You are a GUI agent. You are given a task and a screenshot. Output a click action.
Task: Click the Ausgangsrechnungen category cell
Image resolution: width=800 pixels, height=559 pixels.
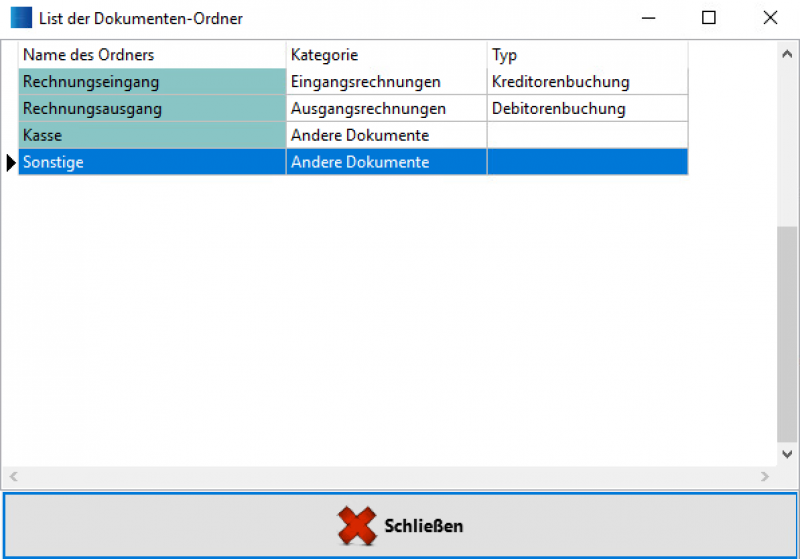[x=386, y=108]
